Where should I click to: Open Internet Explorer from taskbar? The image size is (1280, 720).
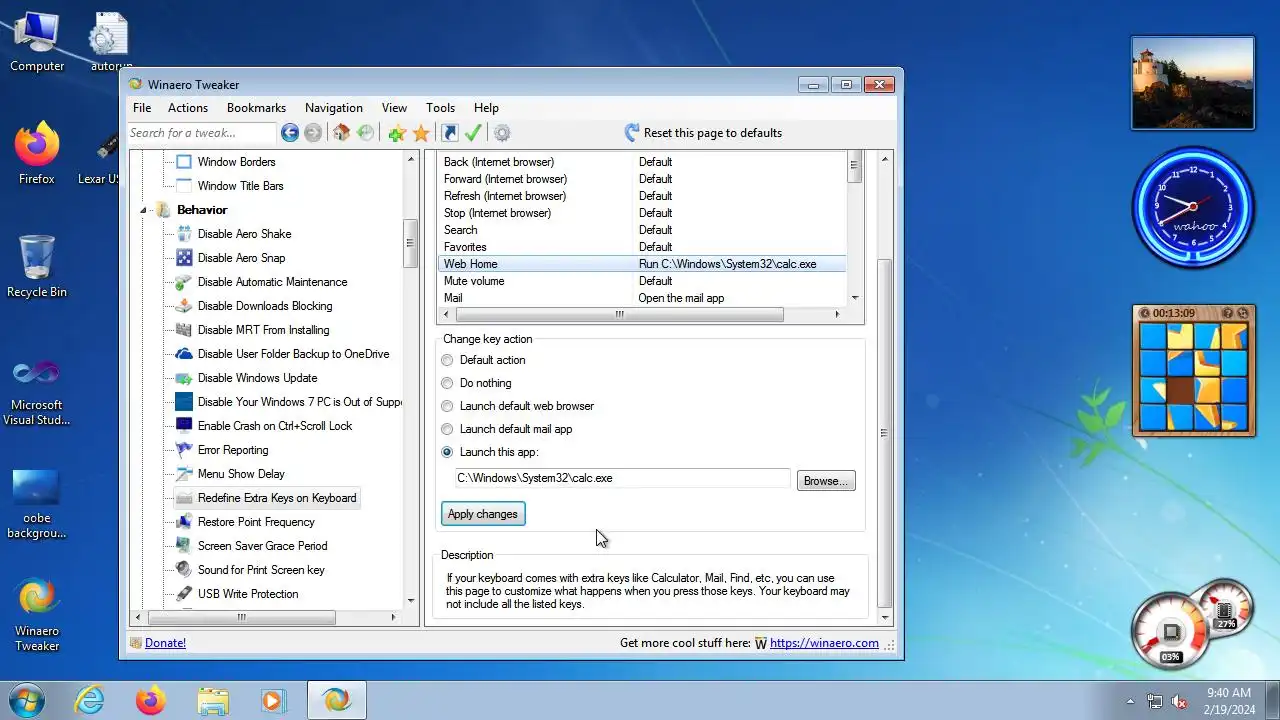90,701
